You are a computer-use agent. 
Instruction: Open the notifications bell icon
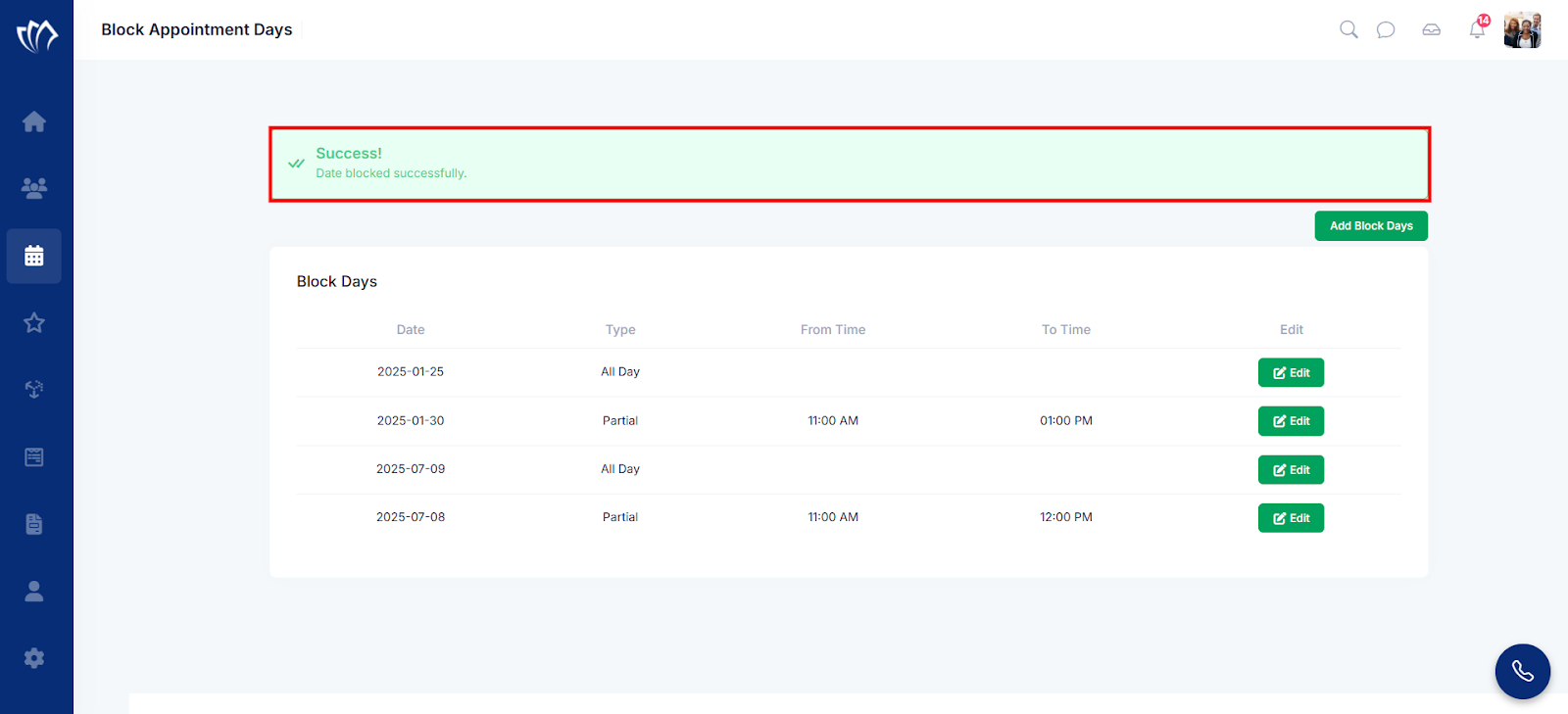(1478, 28)
